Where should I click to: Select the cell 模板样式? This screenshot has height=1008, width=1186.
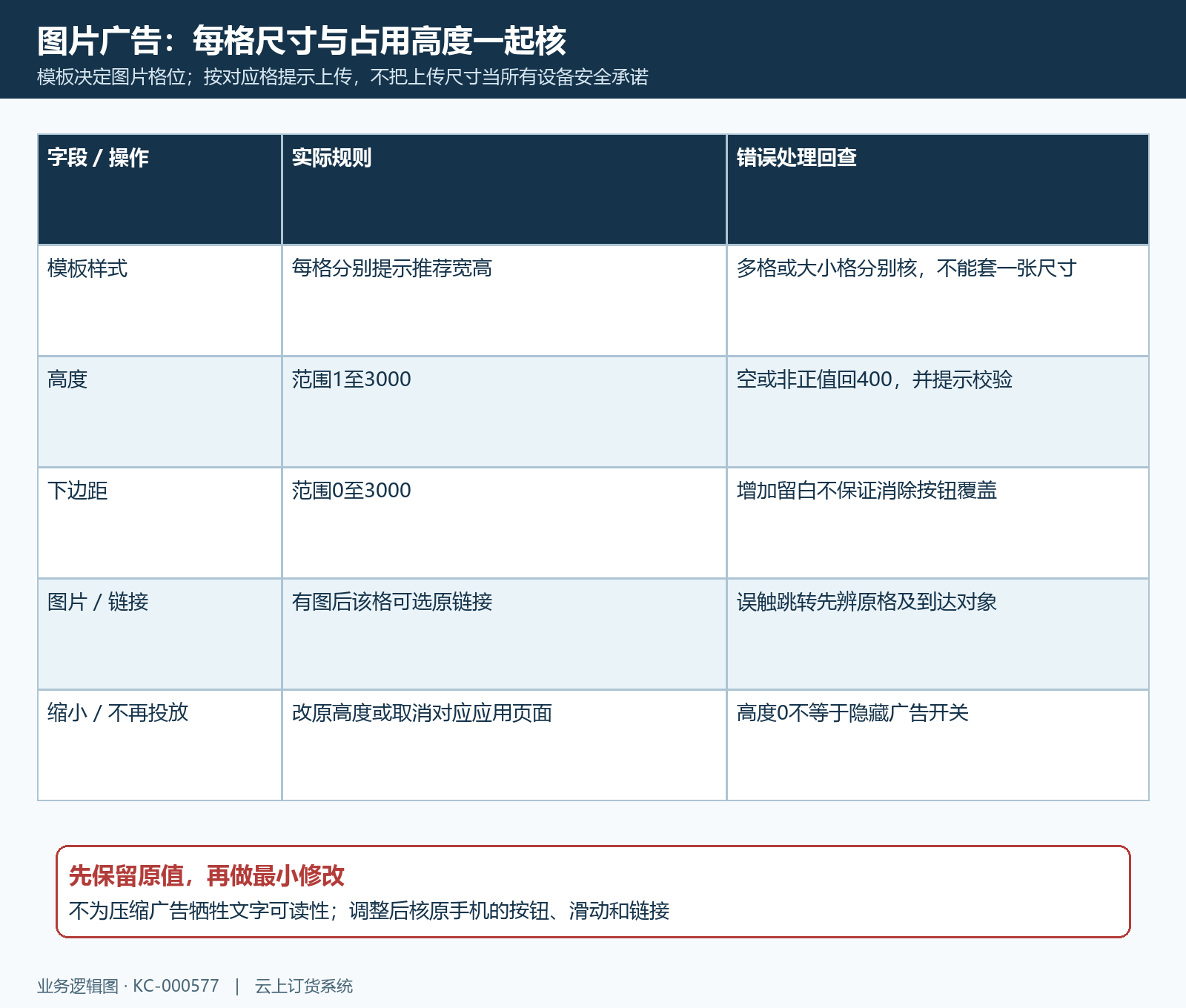click(x=159, y=300)
